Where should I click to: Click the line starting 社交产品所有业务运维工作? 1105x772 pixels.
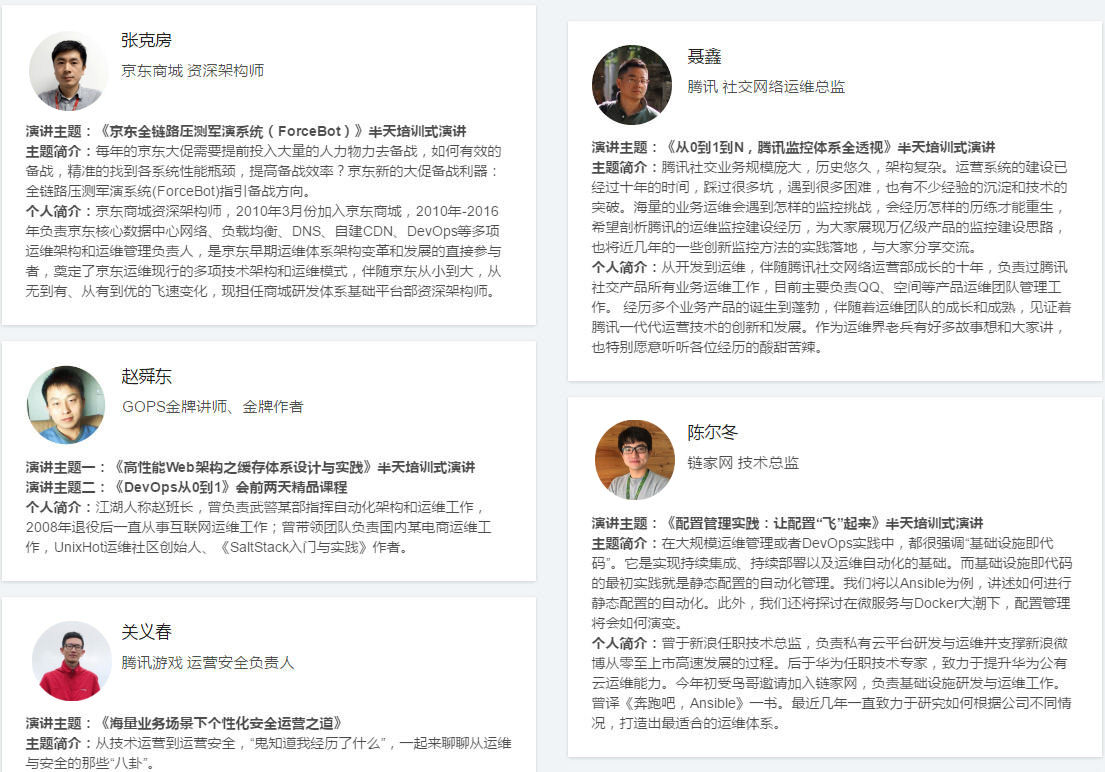coord(826,287)
